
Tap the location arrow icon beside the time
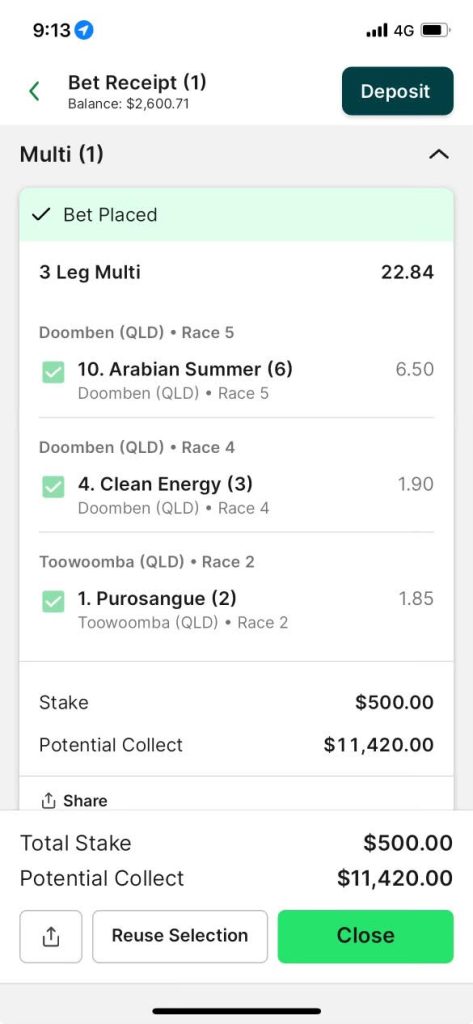84,30
